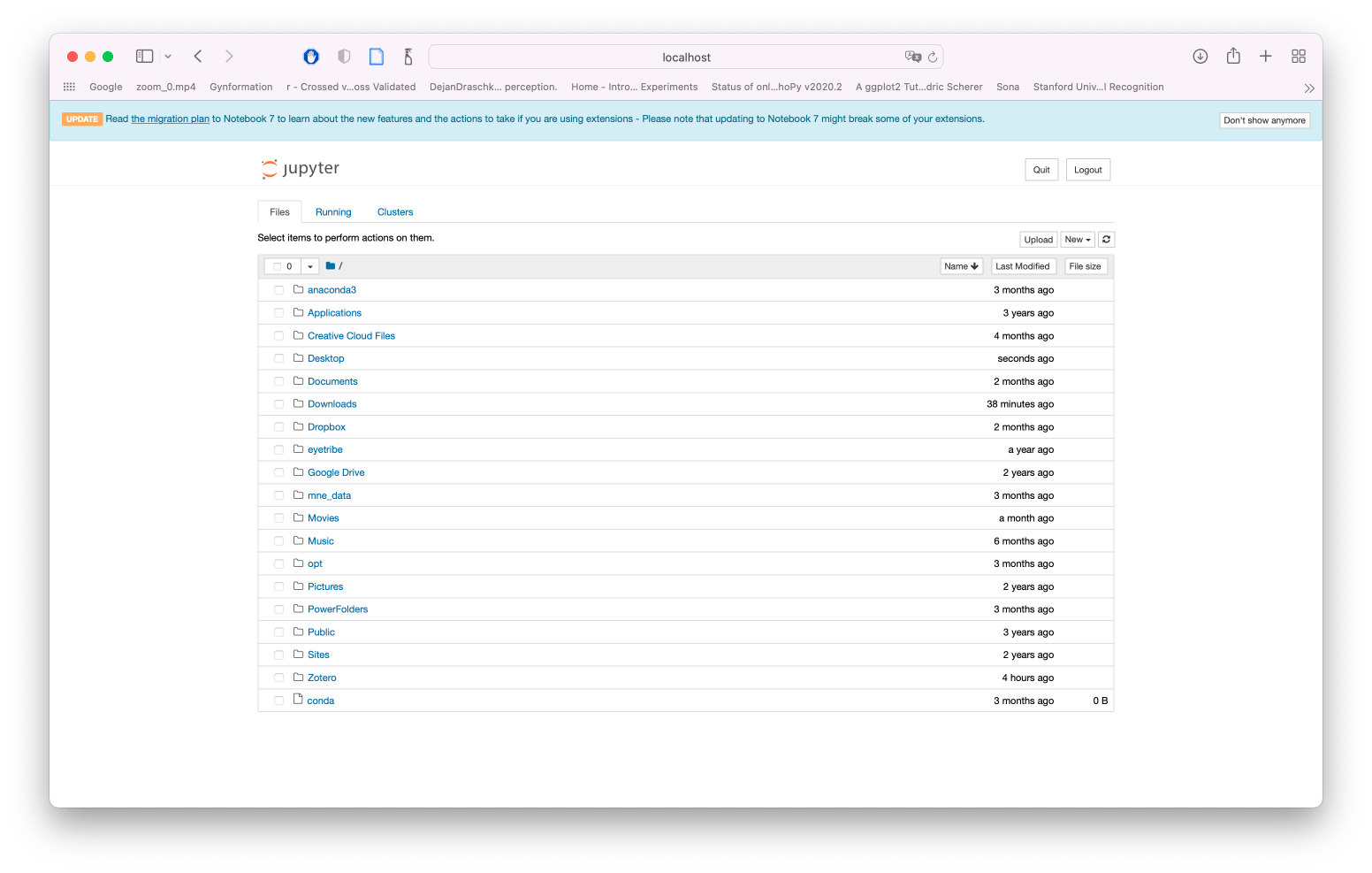Viewport: 1372px width, 873px height.
Task: Open the Public folder link
Action: tap(322, 632)
